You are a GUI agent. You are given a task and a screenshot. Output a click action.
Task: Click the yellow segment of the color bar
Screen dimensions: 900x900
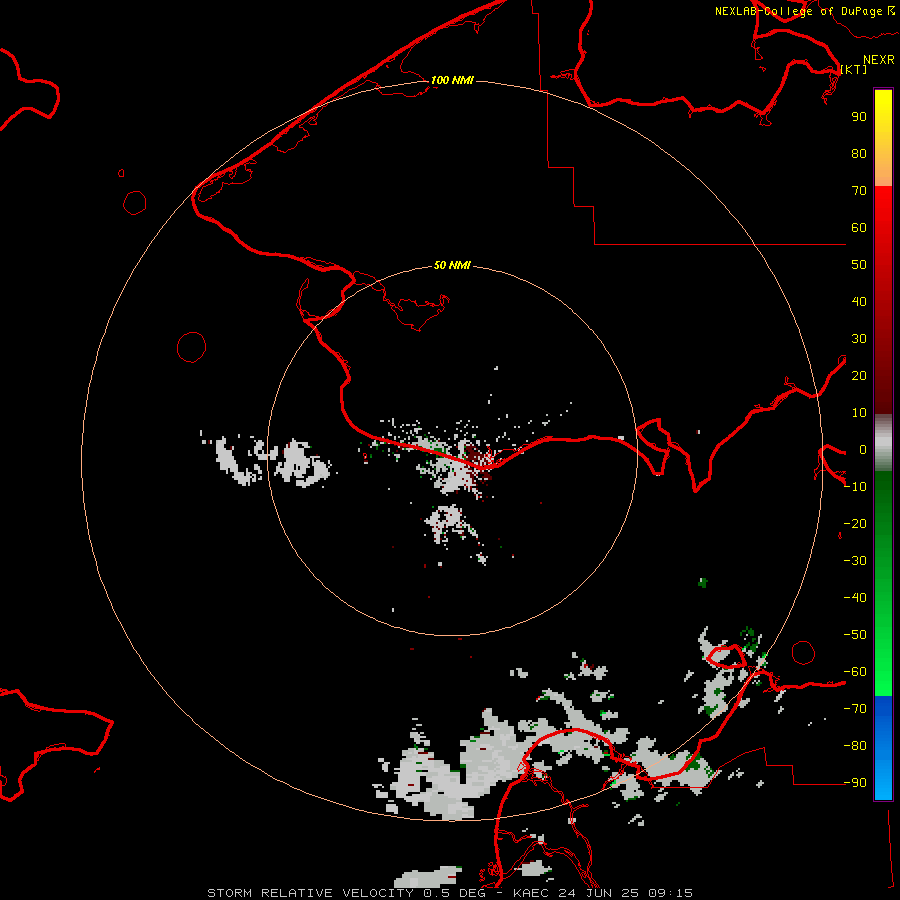point(883,138)
